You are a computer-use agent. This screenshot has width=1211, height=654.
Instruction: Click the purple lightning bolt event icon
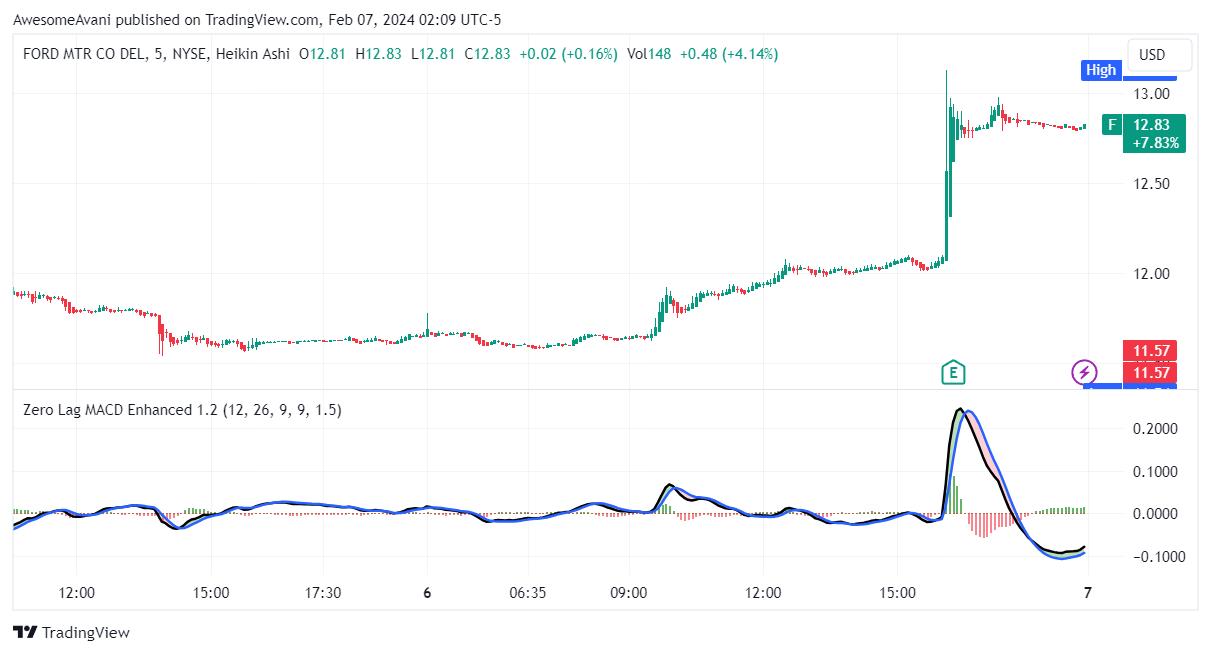point(1084,373)
